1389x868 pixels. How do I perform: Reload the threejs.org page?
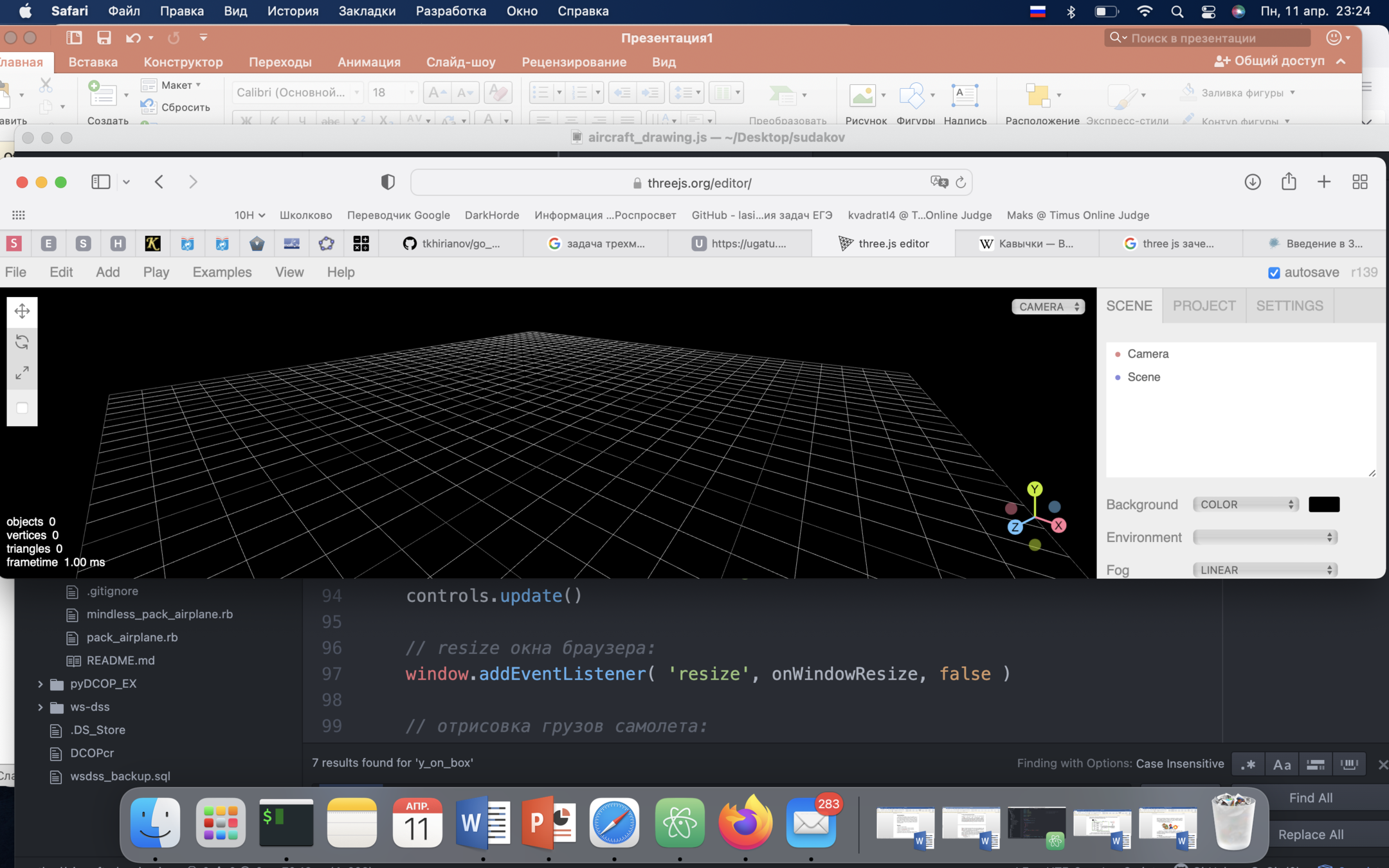[x=961, y=183]
